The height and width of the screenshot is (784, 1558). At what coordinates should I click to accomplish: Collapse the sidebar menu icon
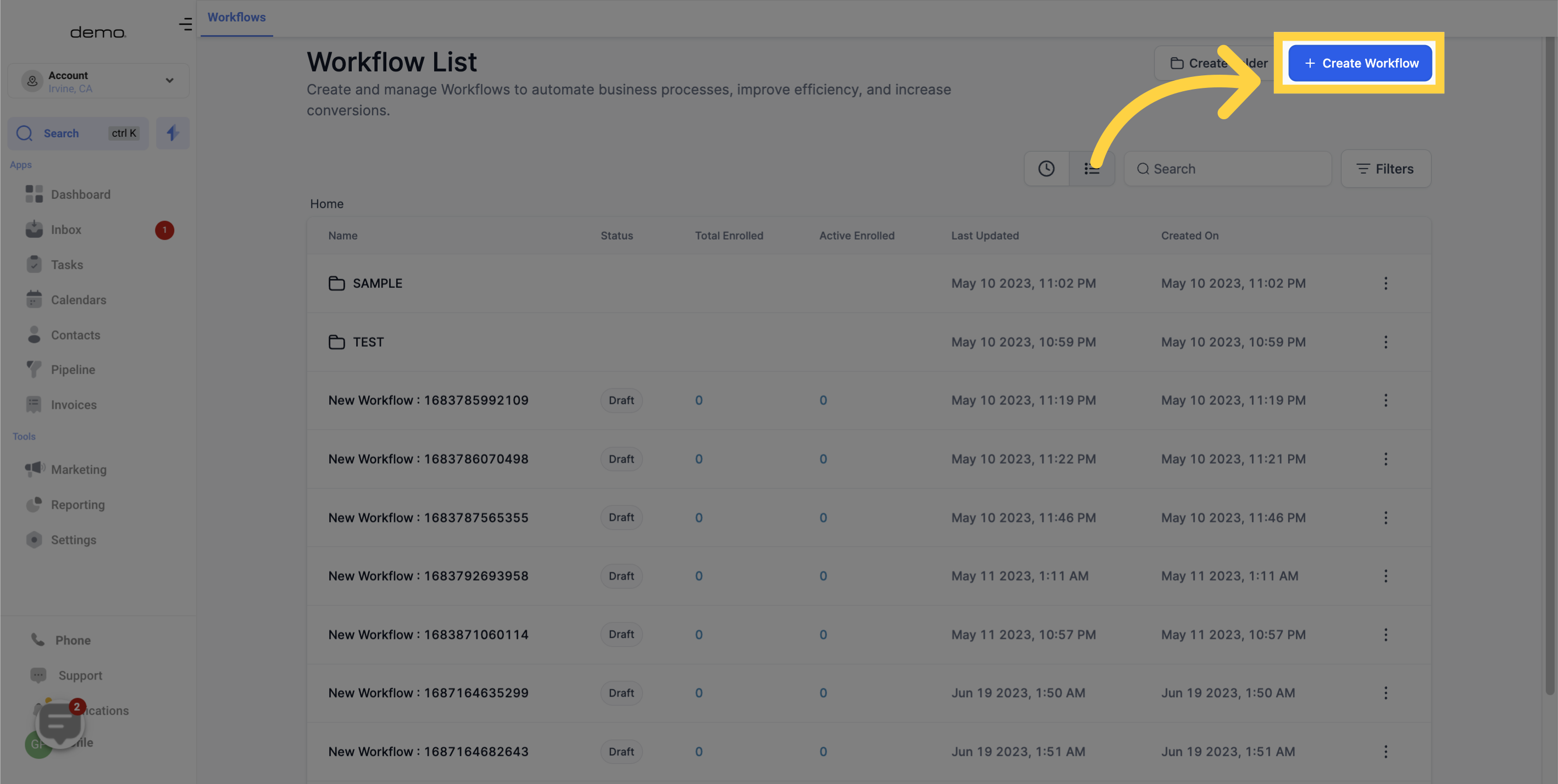185,24
